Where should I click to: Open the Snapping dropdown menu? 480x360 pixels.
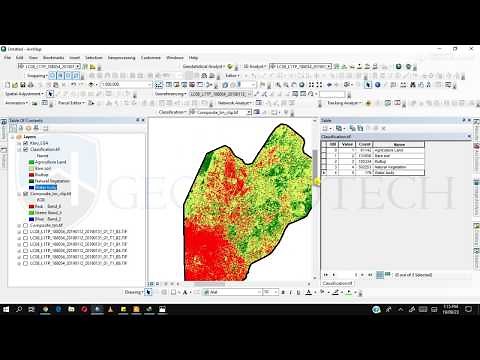pyautogui.click(x=37, y=76)
